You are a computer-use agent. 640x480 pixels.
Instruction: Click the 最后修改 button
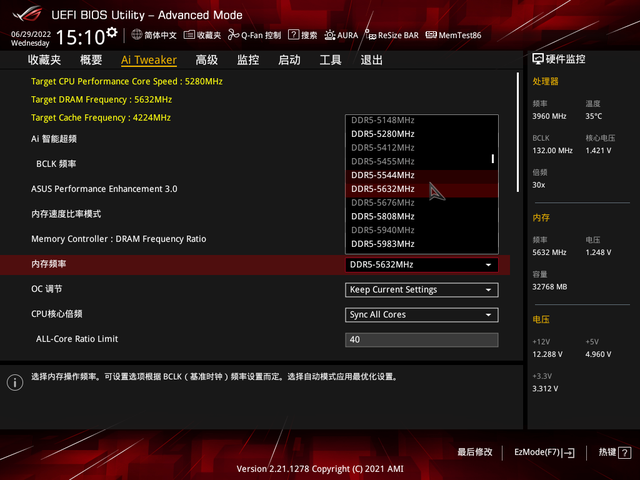tap(475, 452)
